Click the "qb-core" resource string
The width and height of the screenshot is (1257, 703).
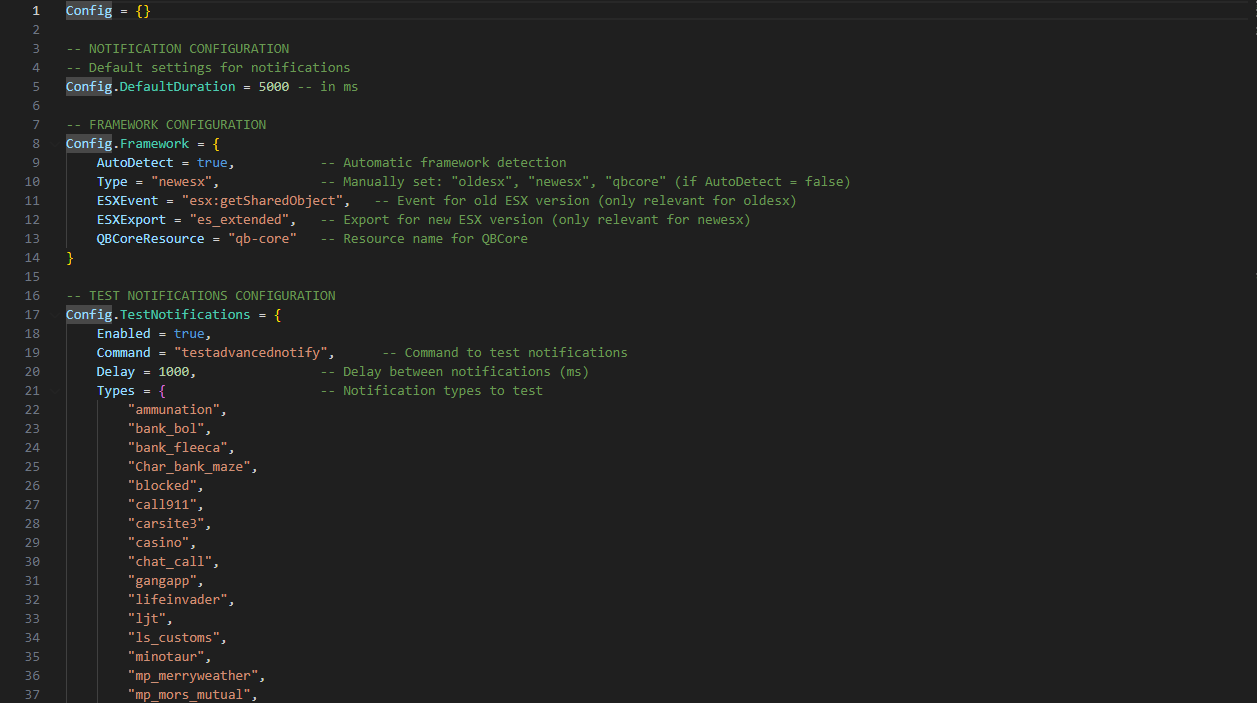[262, 239]
